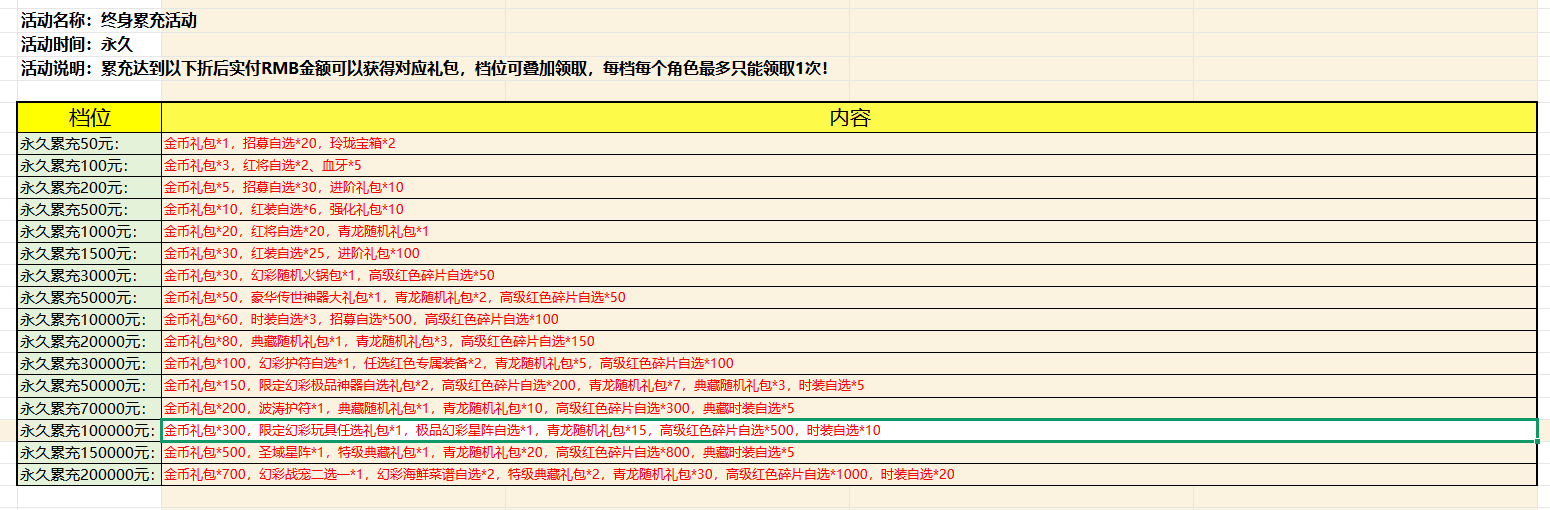Screen dimensions: 1550x510
Task: Select the 内容 header cell
Action: [x=849, y=117]
